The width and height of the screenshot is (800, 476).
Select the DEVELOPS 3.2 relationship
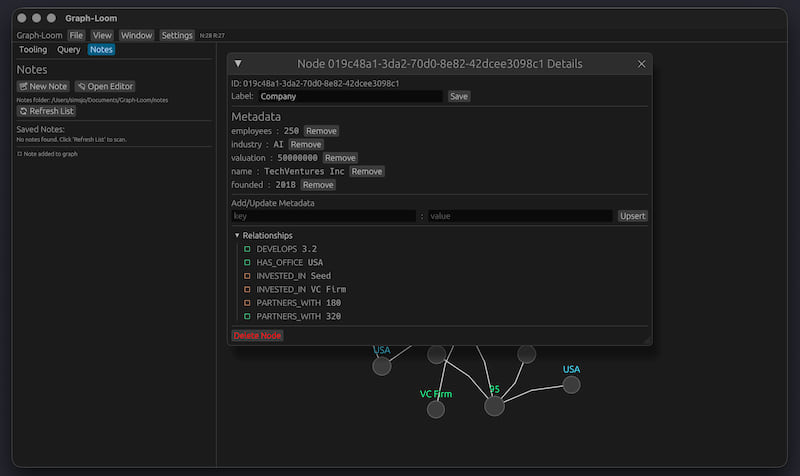(x=286, y=249)
